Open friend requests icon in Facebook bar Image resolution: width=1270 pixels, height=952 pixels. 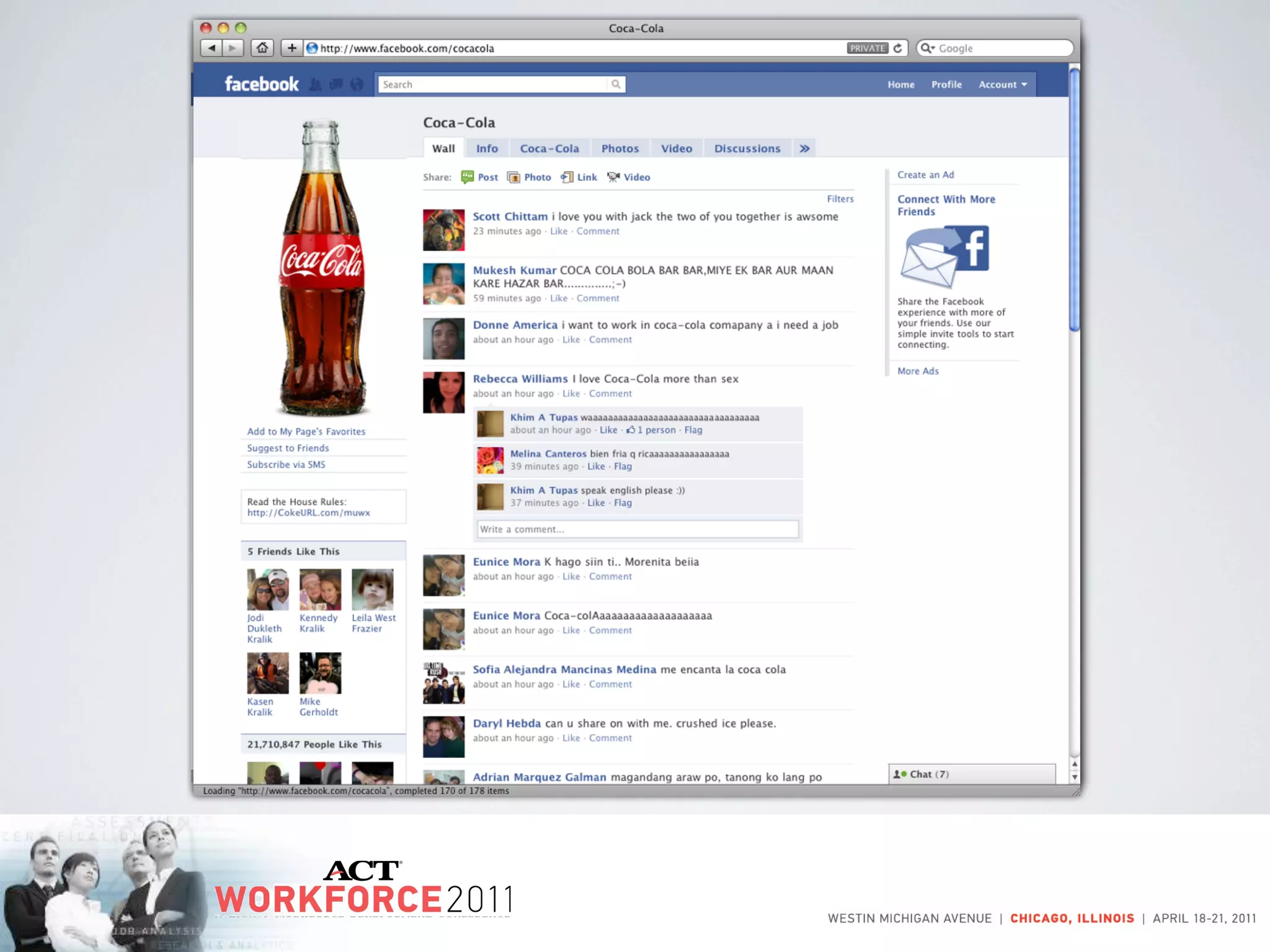point(316,84)
